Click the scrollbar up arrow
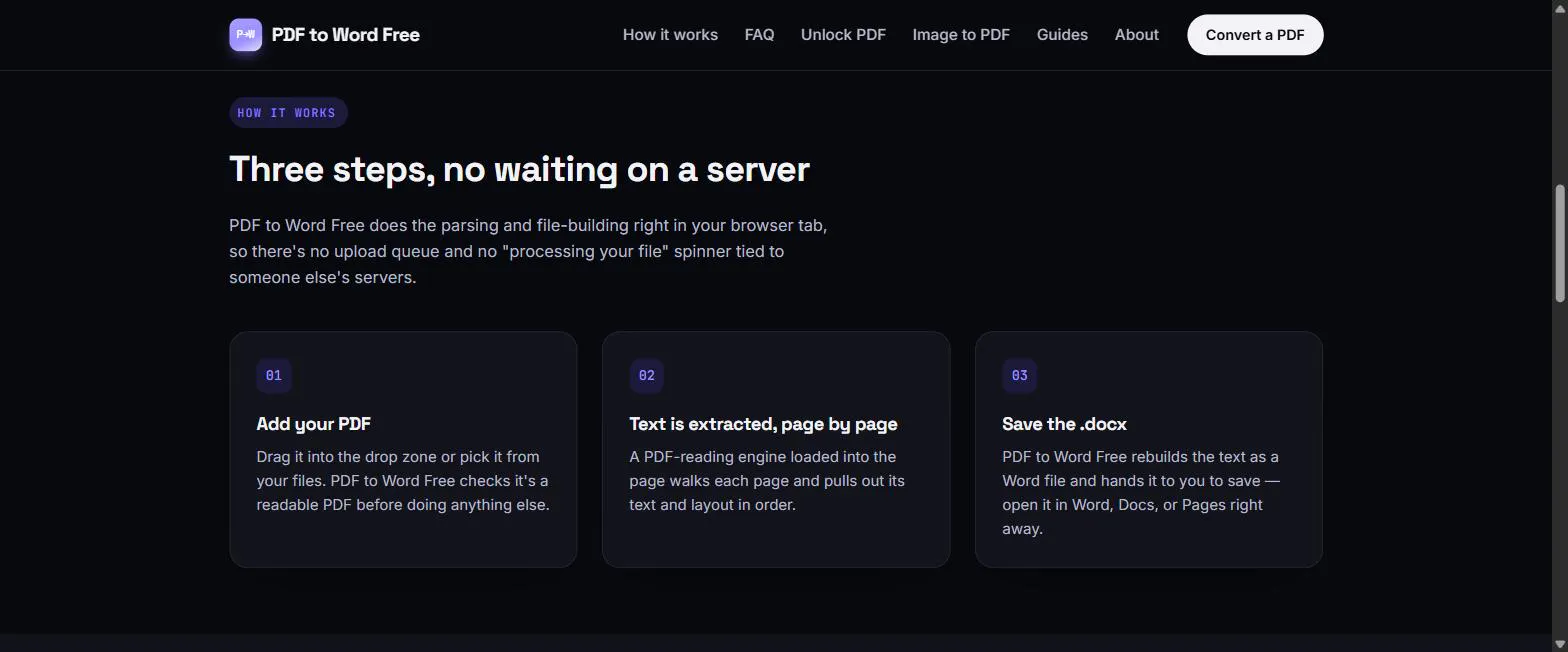Screen dimensions: 1568x652 pos(1559,8)
